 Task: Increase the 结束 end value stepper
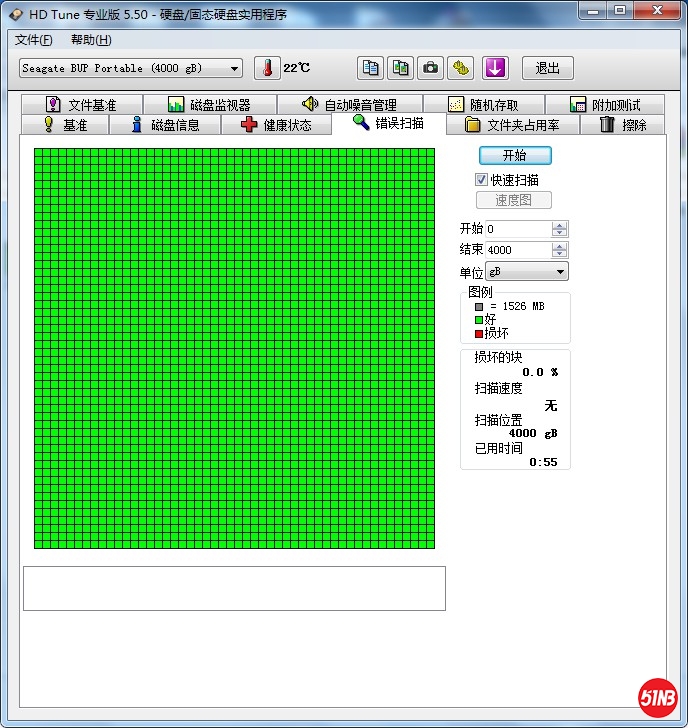point(560,246)
